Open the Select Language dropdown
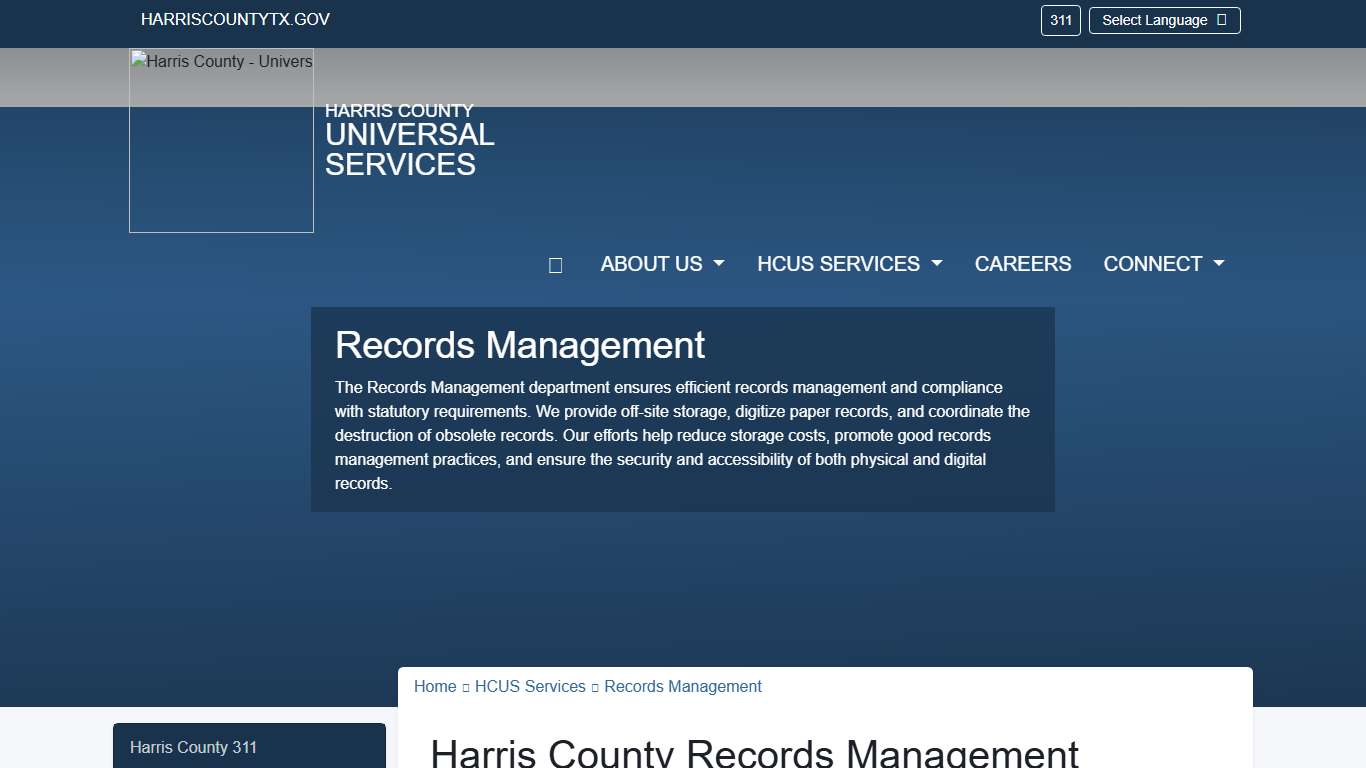Viewport: 1366px width, 768px height. [x=1164, y=20]
